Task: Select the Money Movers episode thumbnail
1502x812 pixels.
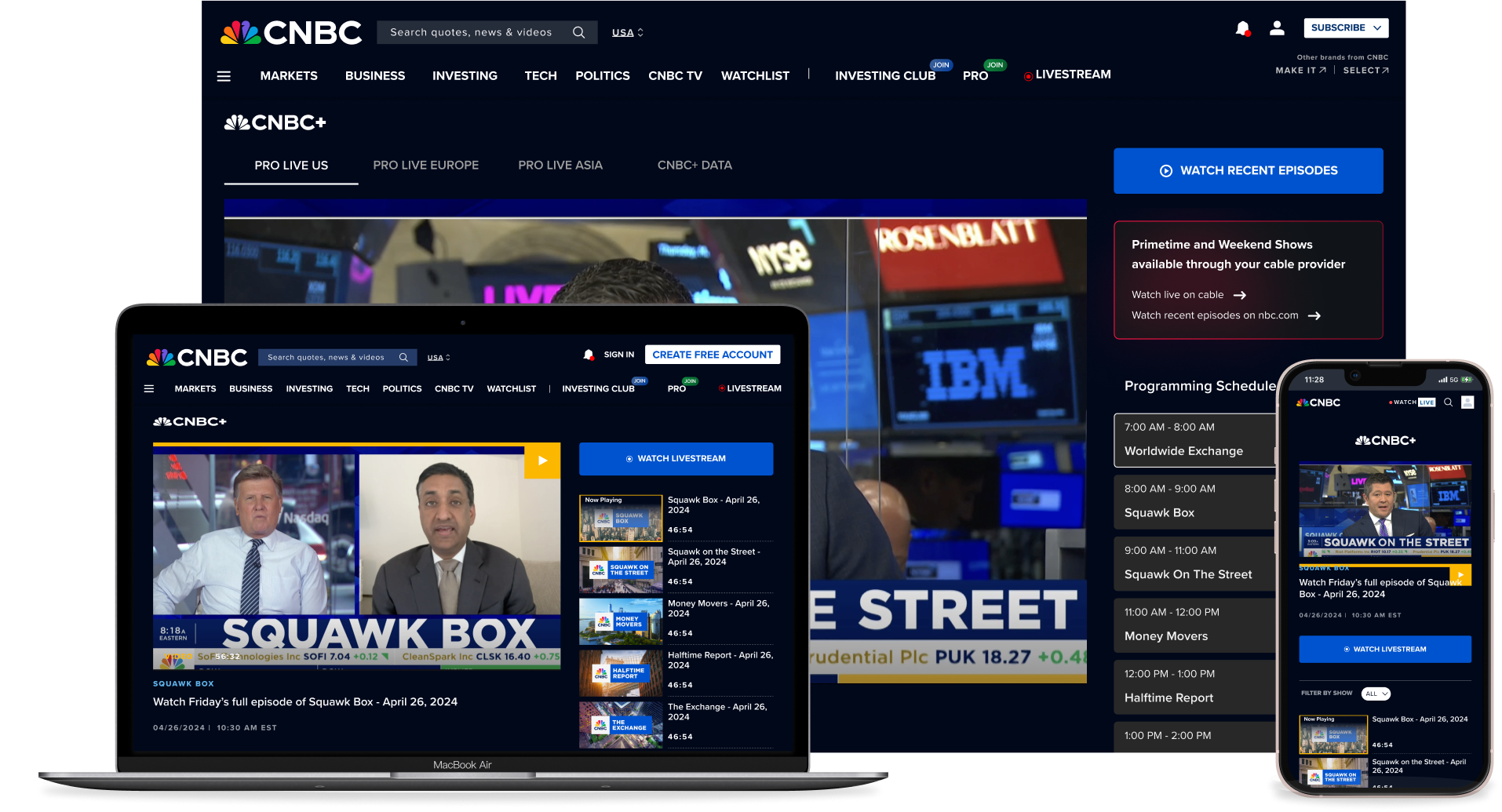Action: [x=621, y=621]
